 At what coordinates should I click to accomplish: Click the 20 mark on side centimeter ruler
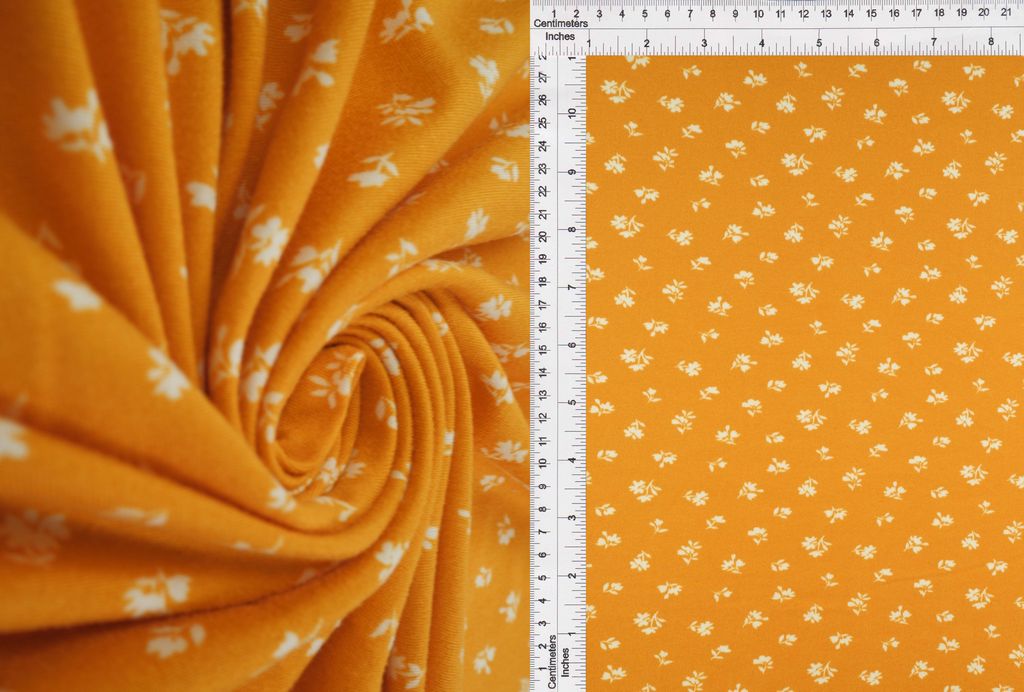[543, 236]
